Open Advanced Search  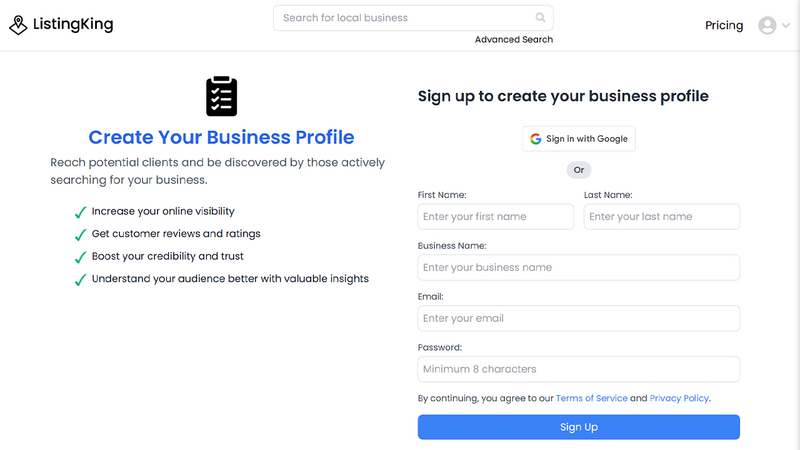[x=514, y=39]
